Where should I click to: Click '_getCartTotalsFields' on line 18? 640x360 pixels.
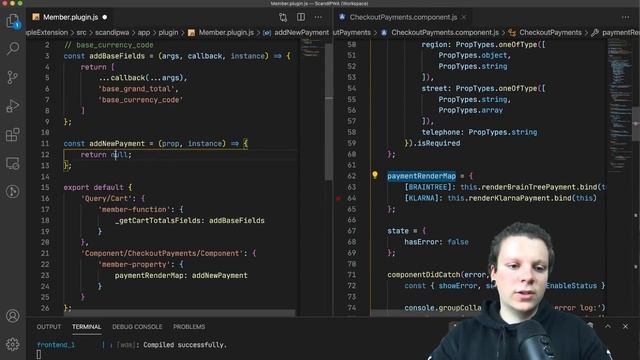[x=160, y=220]
